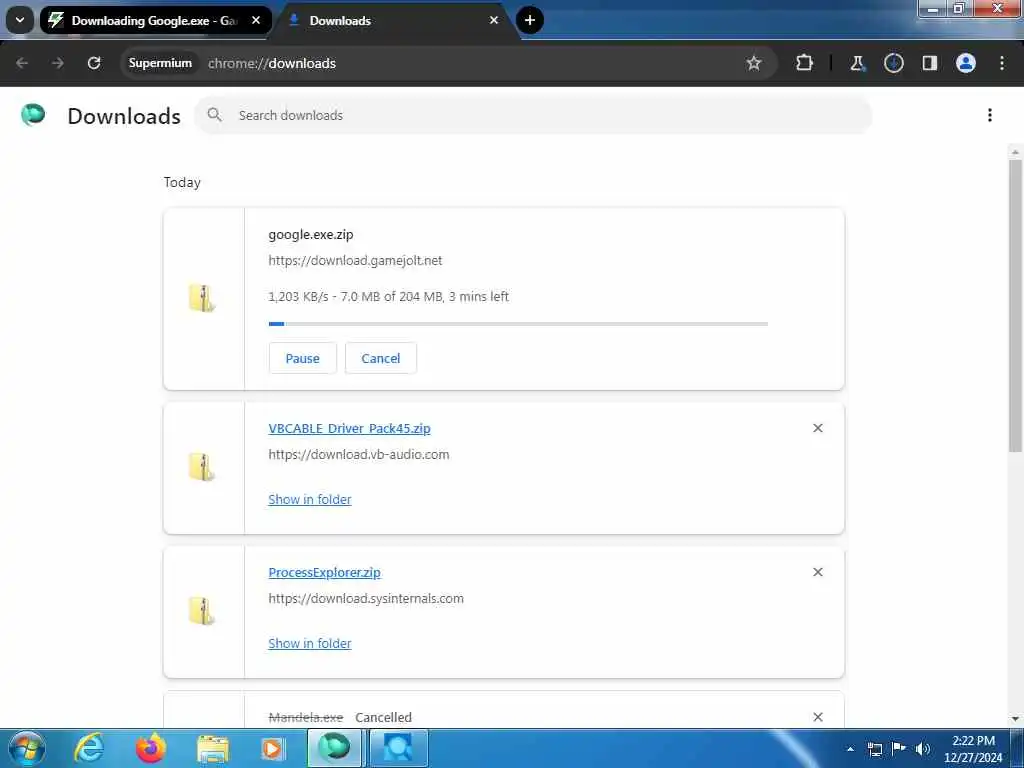Show the downloads progress toolbar icon
Viewport: 1024px width, 768px height.
point(893,63)
